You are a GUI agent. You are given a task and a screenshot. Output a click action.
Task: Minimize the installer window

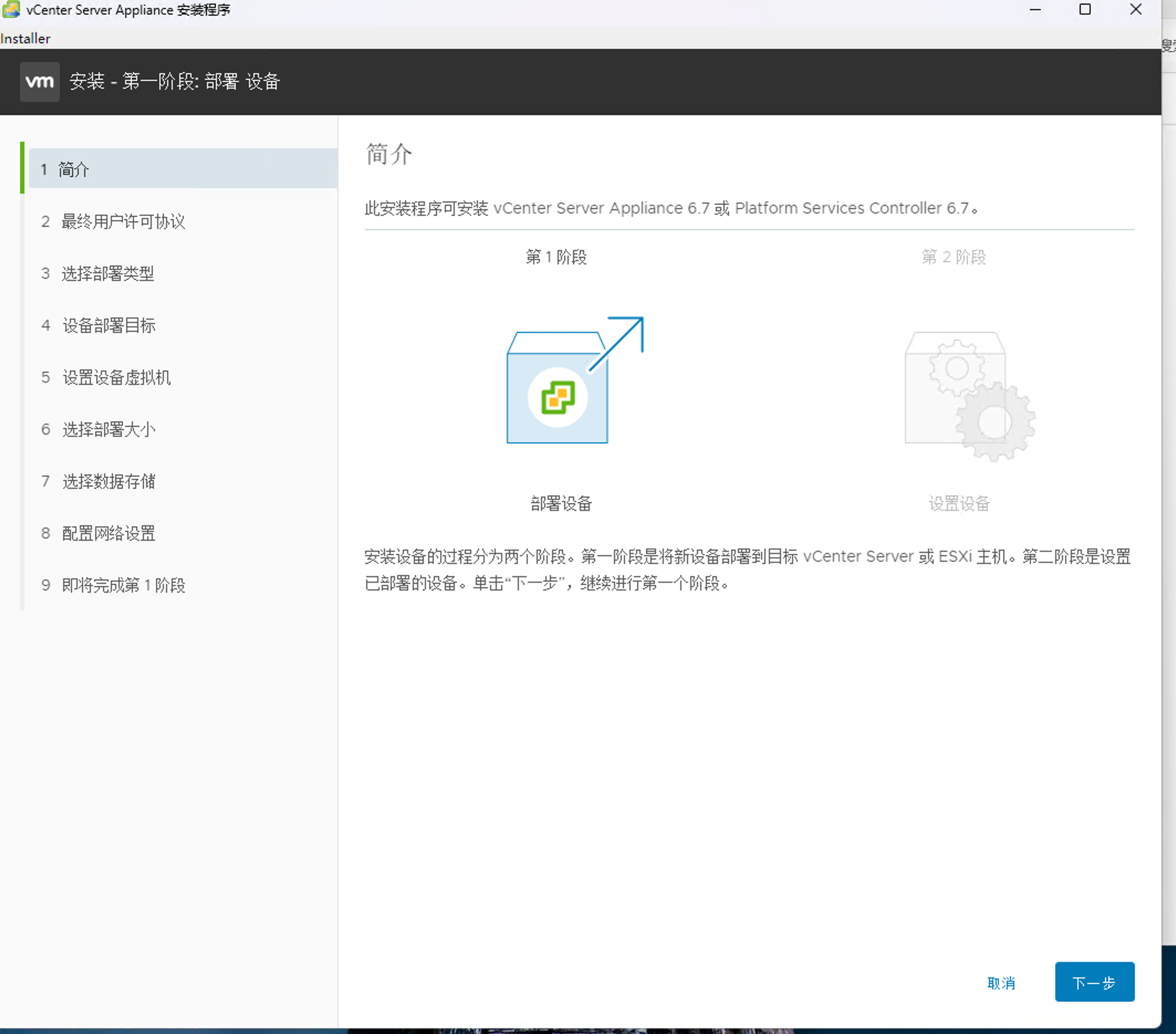[x=1035, y=10]
